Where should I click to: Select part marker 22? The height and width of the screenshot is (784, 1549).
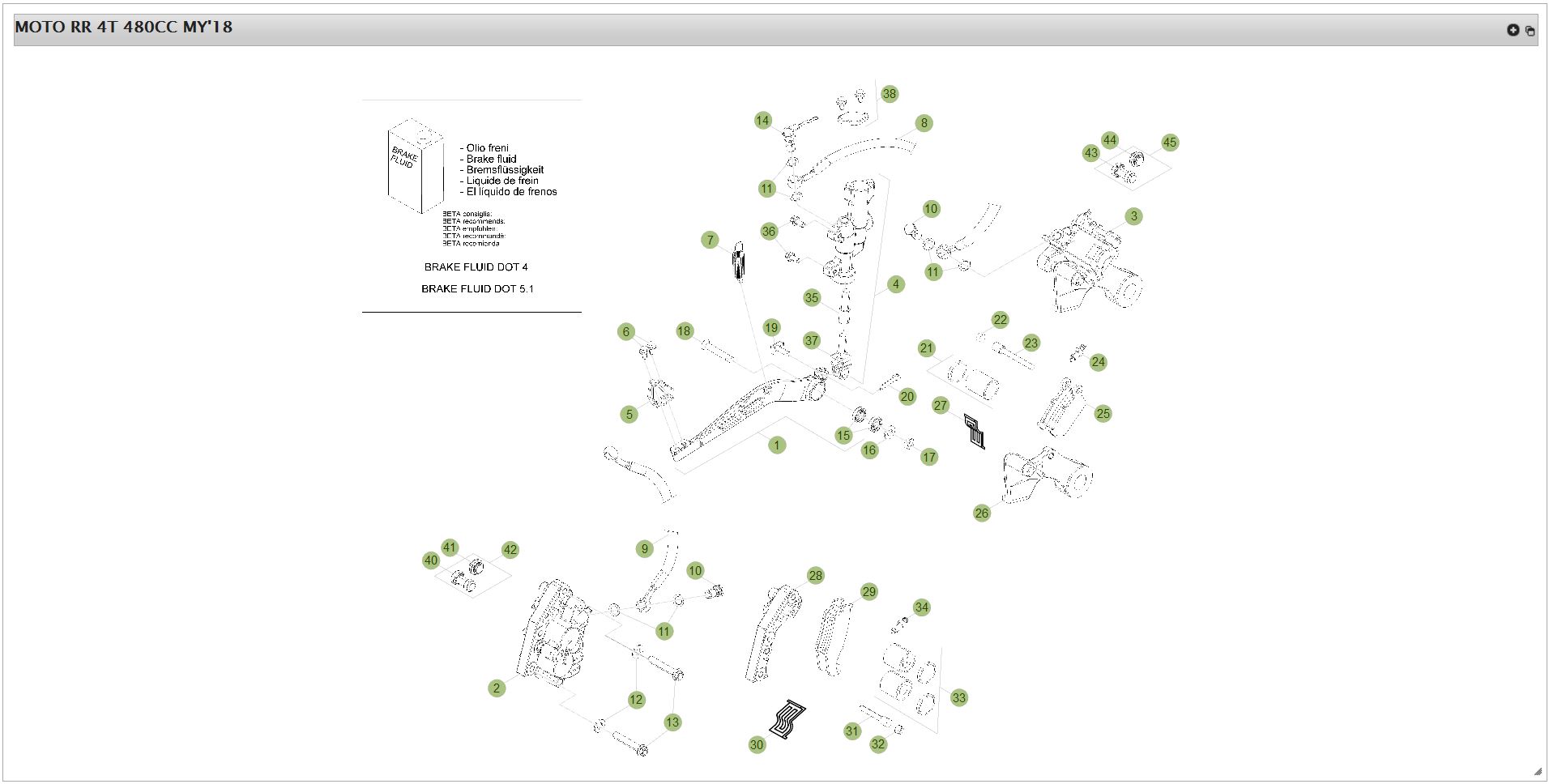[1001, 320]
